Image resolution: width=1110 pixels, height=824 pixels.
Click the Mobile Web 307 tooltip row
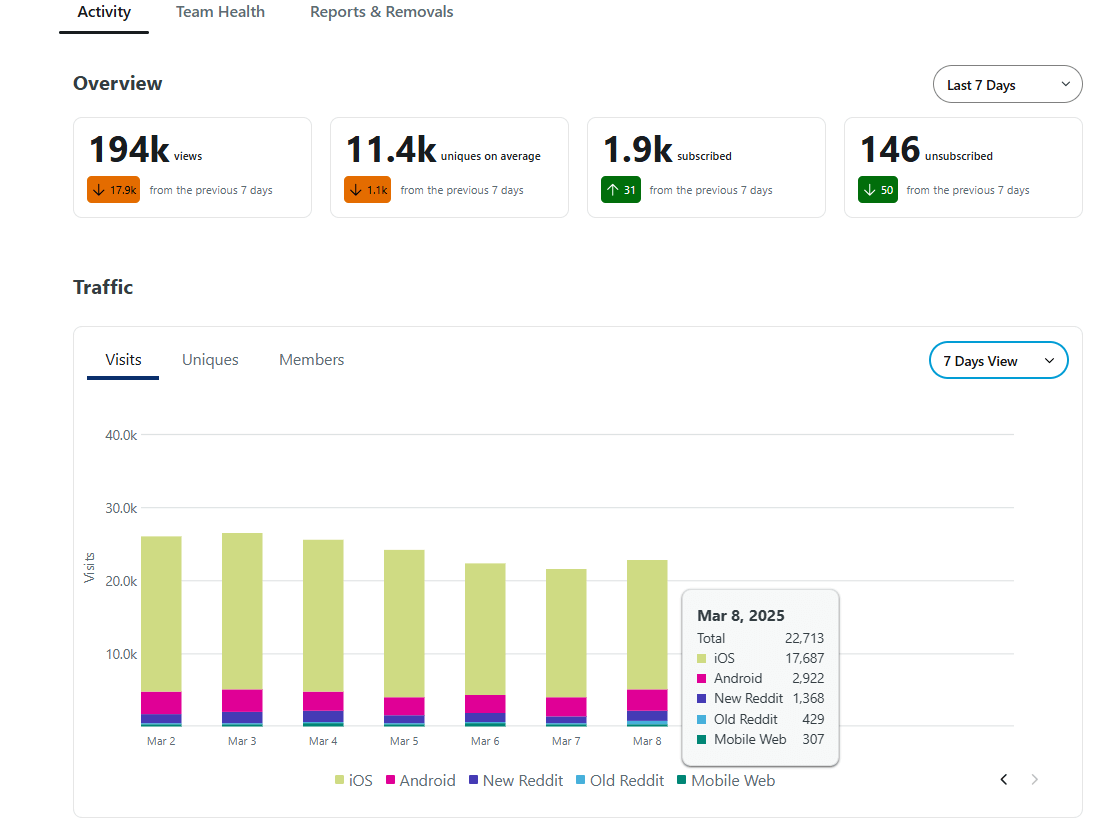(760, 739)
